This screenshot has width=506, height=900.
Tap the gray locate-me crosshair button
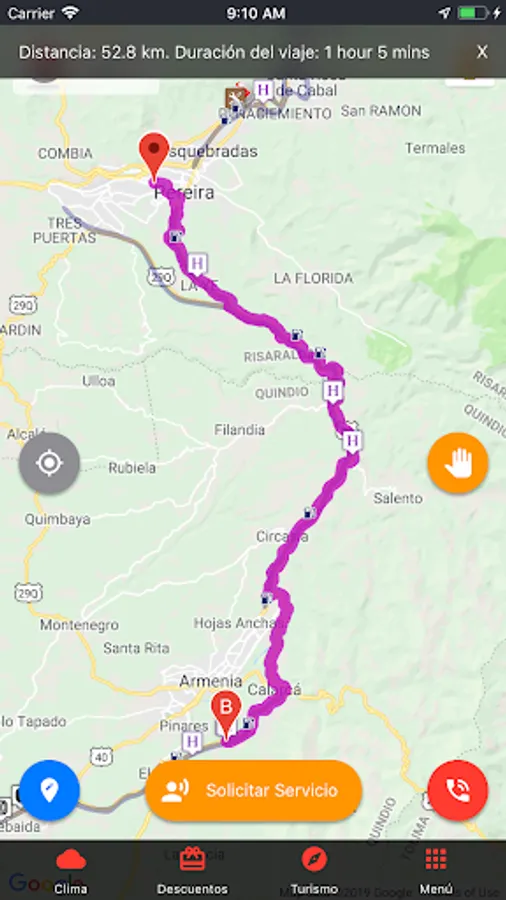coord(49,463)
